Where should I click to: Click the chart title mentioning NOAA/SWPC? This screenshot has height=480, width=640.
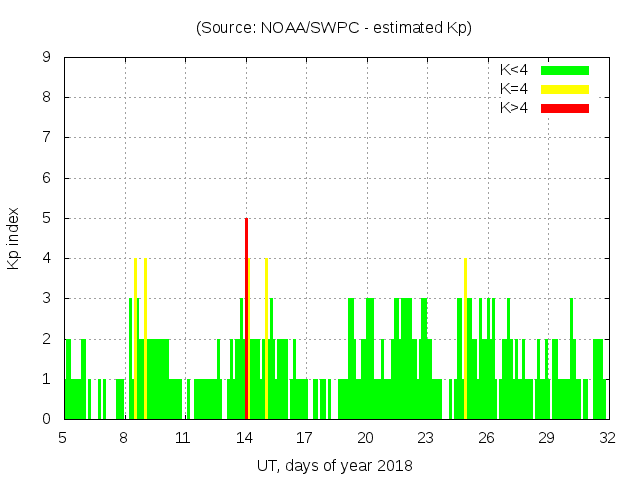click(334, 28)
